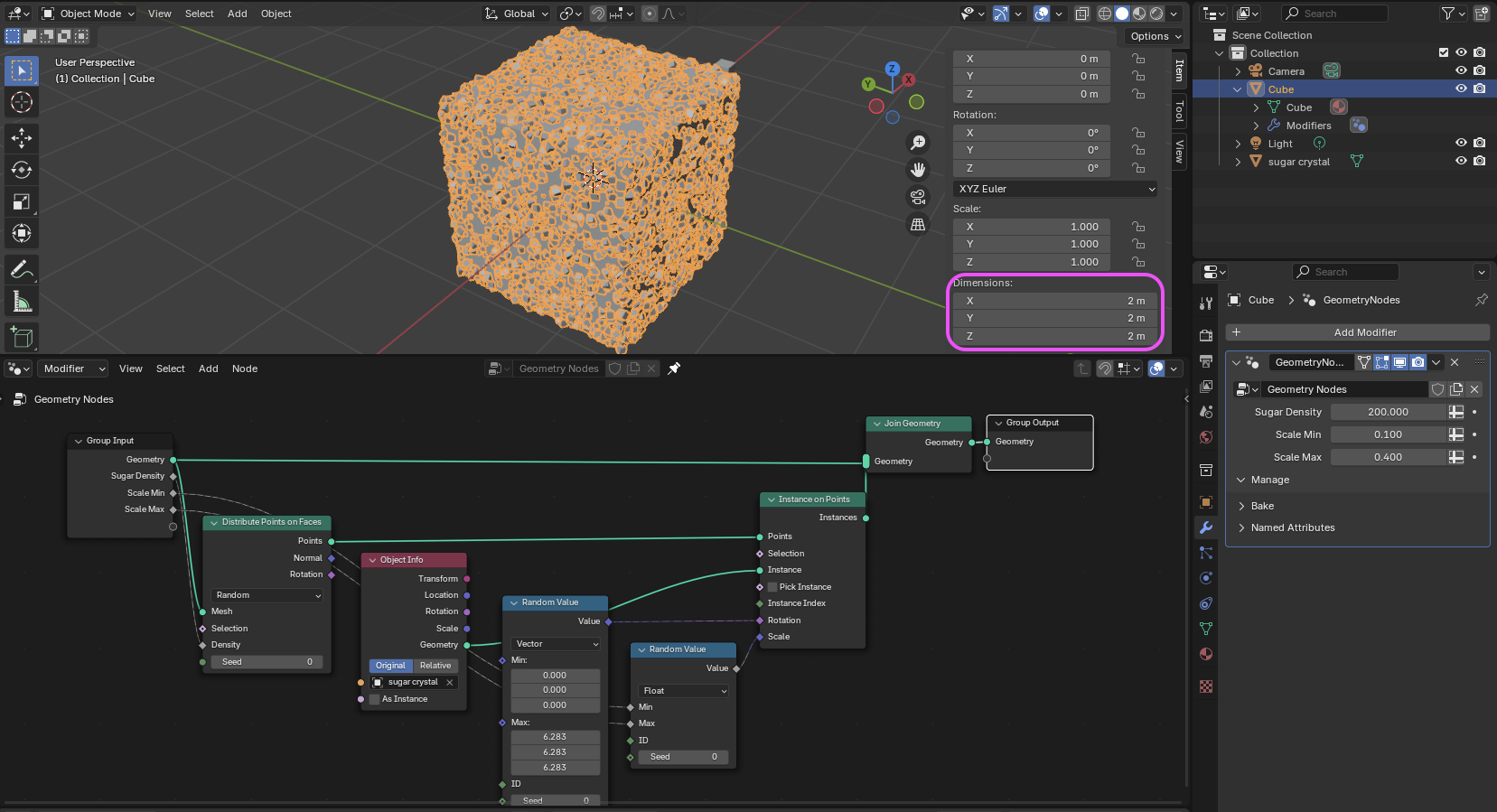Activate the Rotate tool
1497x812 pixels.
[x=22, y=170]
